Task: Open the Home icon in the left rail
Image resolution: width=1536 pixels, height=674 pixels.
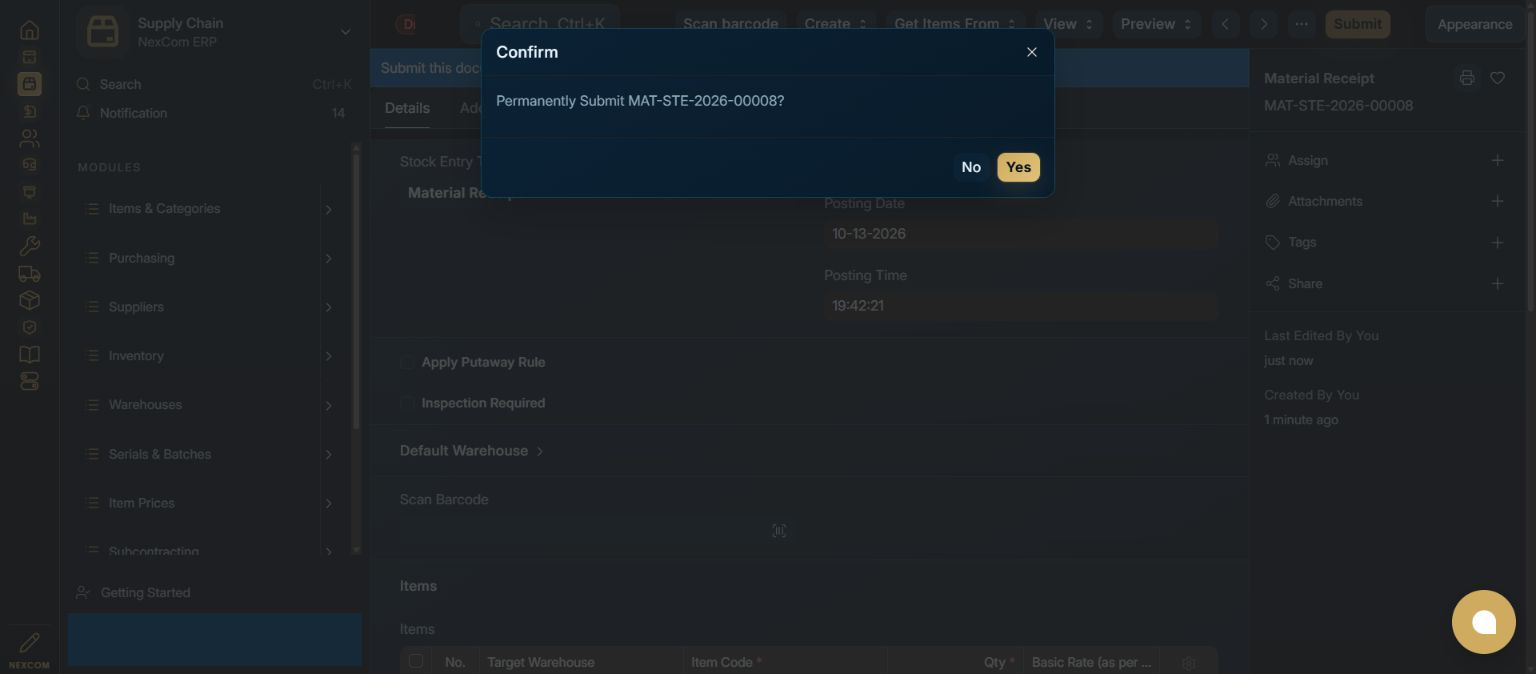Action: [29, 30]
